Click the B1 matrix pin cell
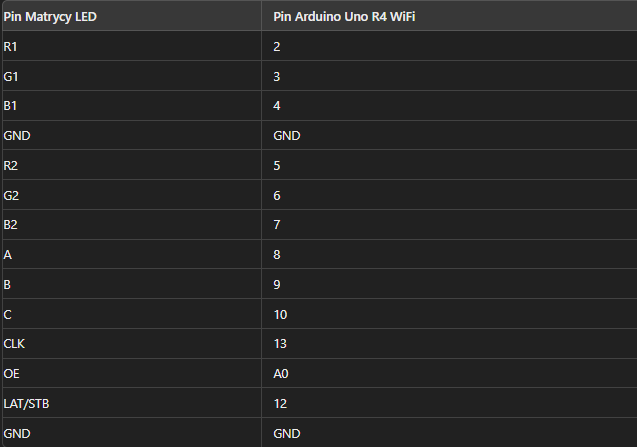The width and height of the screenshot is (637, 447). point(10,106)
